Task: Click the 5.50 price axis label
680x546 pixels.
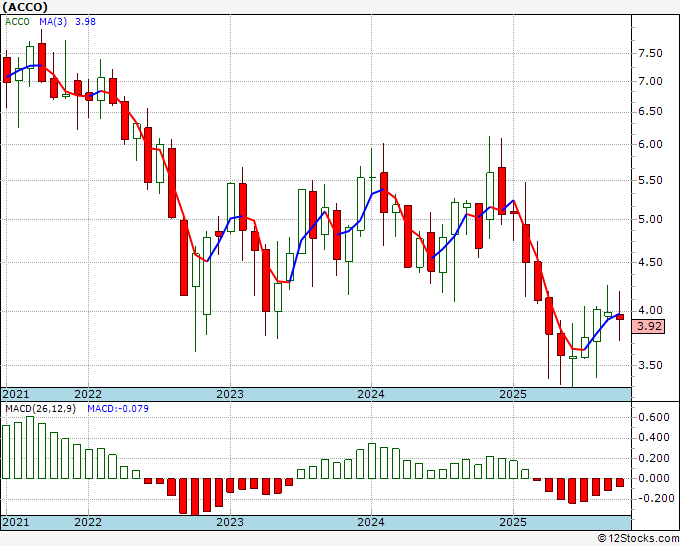Action: point(650,180)
